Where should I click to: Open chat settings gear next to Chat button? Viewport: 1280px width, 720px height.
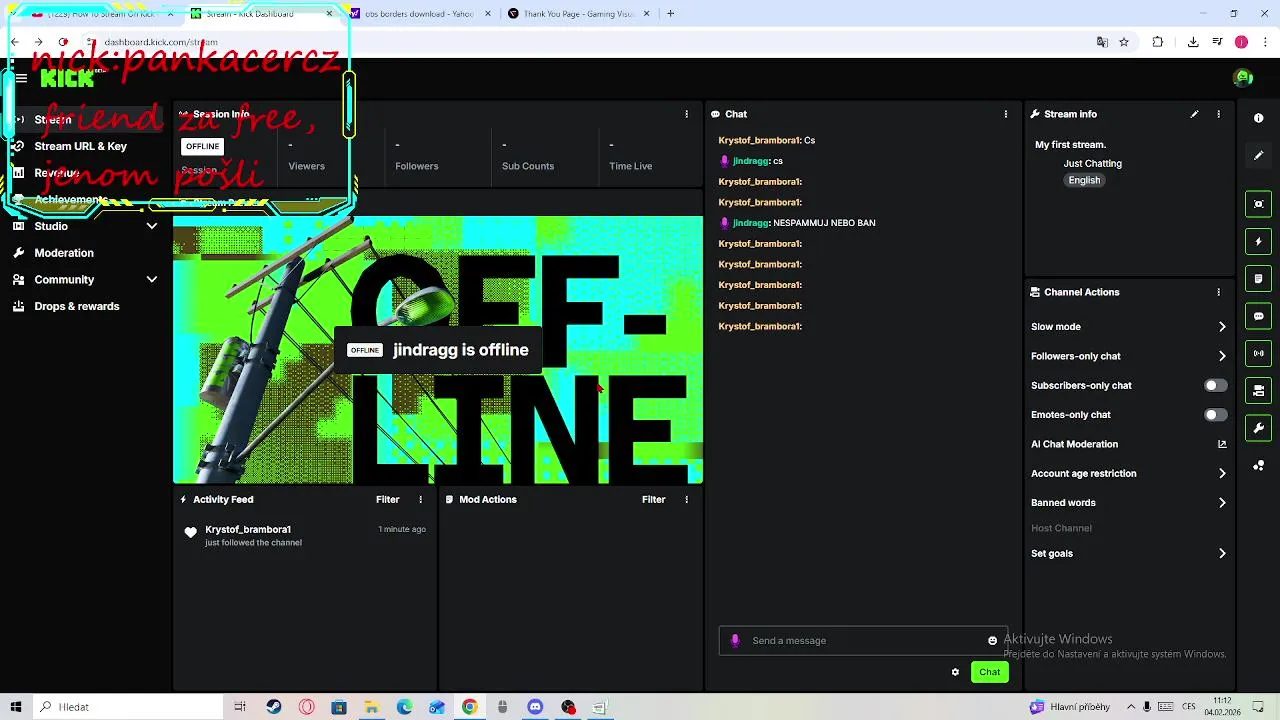(955, 672)
